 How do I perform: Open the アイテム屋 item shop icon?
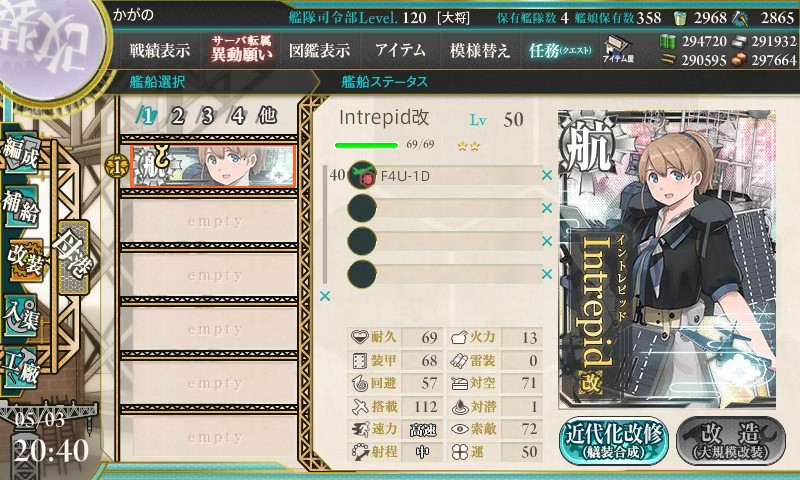[x=618, y=49]
